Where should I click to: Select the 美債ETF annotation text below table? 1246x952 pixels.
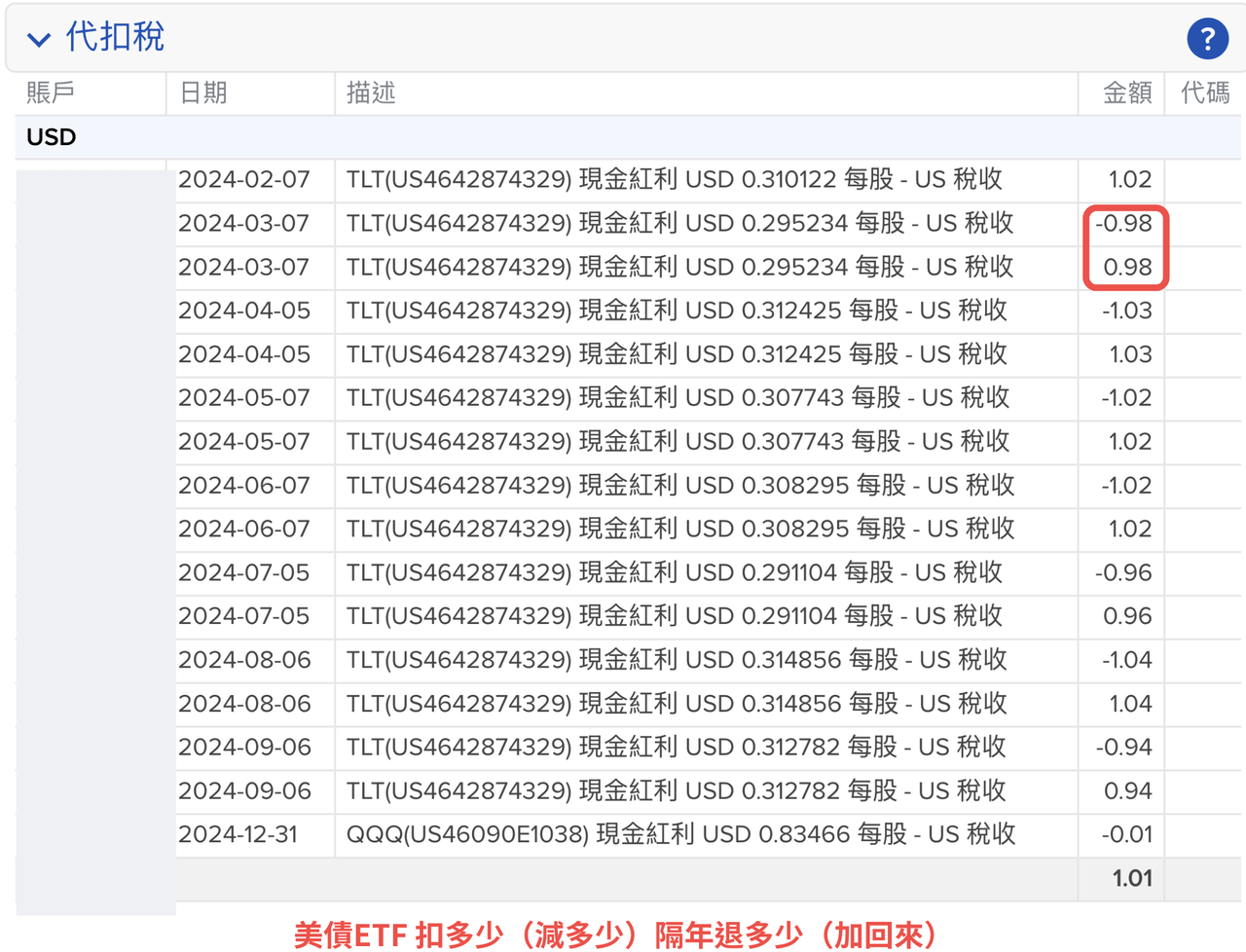[623, 933]
